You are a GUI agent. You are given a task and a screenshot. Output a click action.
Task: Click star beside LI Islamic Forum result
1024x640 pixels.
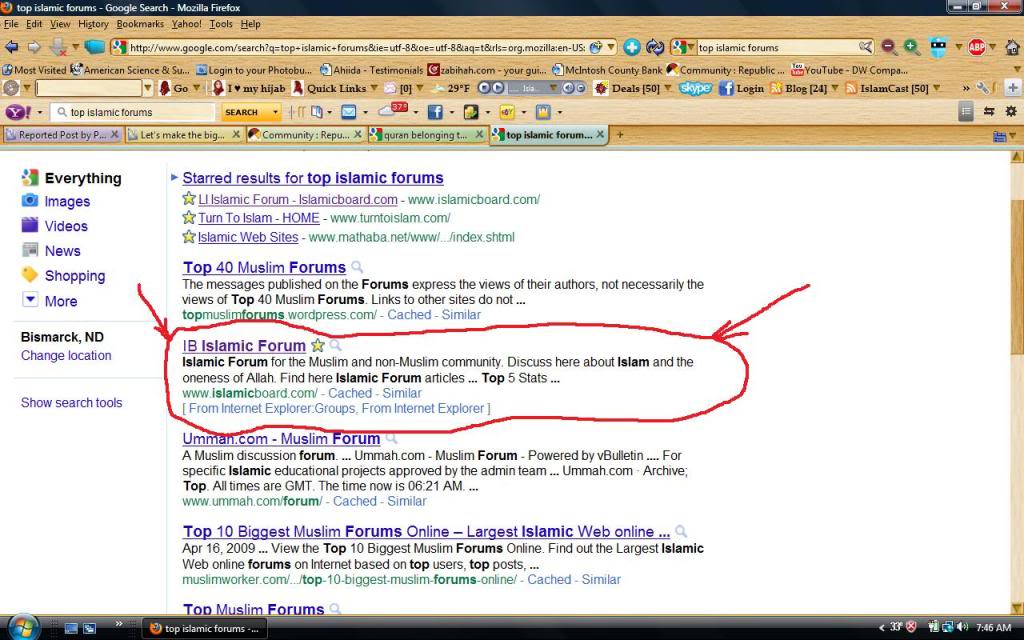[189, 198]
